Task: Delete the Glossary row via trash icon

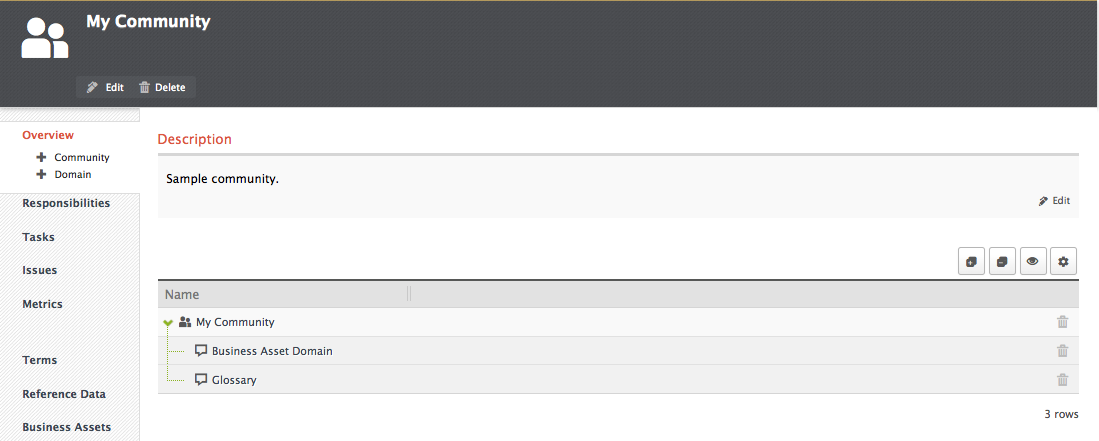Action: (x=1063, y=380)
